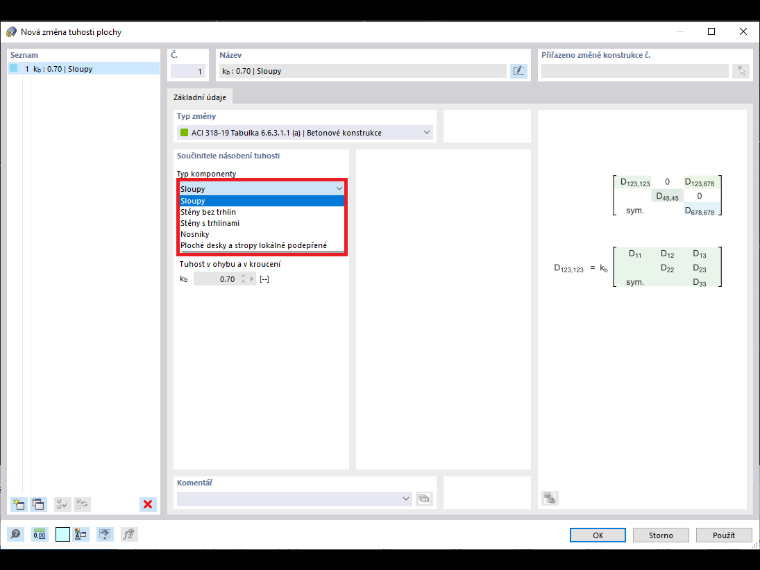This screenshot has height=570, width=760.
Task: Click the 'Součinitele násobení tuhosti' heading
Action: pyautogui.click(x=228, y=156)
